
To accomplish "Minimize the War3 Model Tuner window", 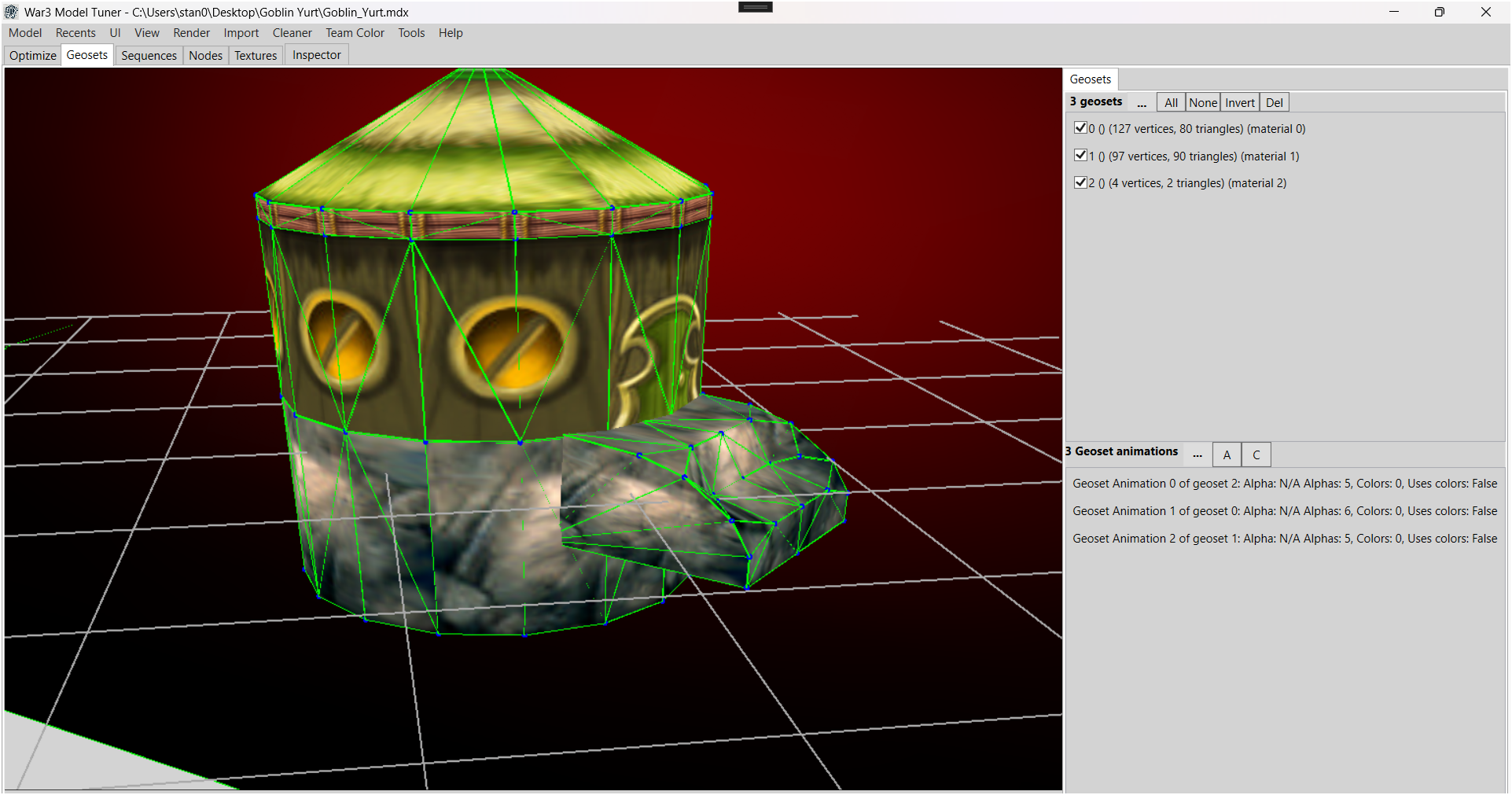I will click(x=1394, y=12).
